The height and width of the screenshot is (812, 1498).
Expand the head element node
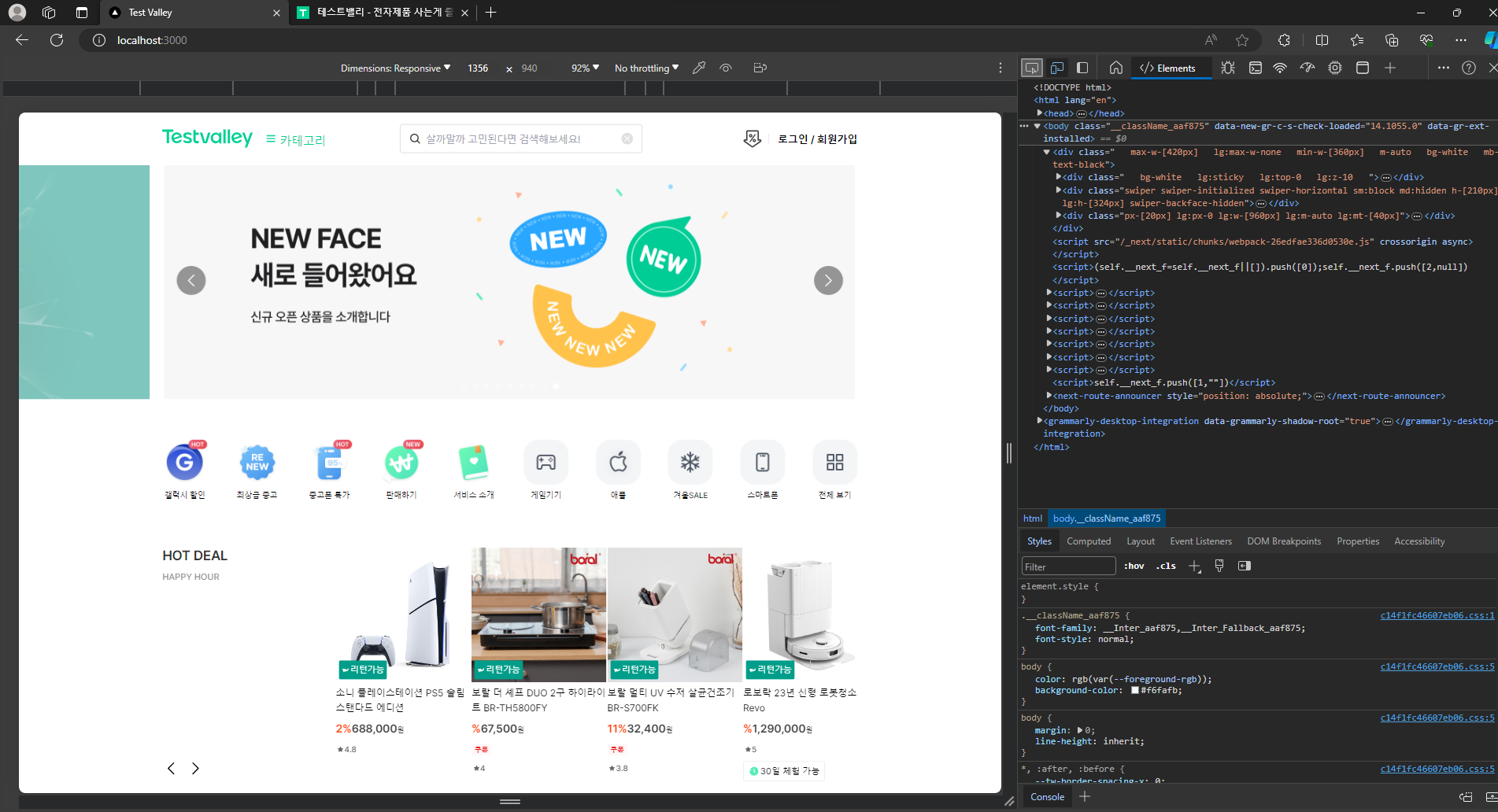(1040, 113)
